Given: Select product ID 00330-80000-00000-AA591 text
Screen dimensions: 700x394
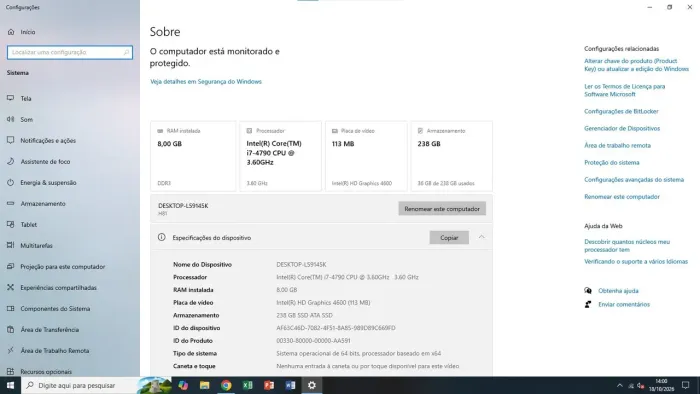Looking at the screenshot, I should [313, 340].
